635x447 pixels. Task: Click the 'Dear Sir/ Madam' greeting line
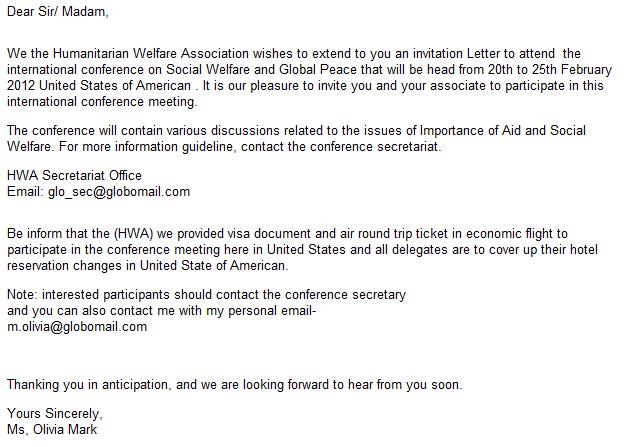(58, 12)
